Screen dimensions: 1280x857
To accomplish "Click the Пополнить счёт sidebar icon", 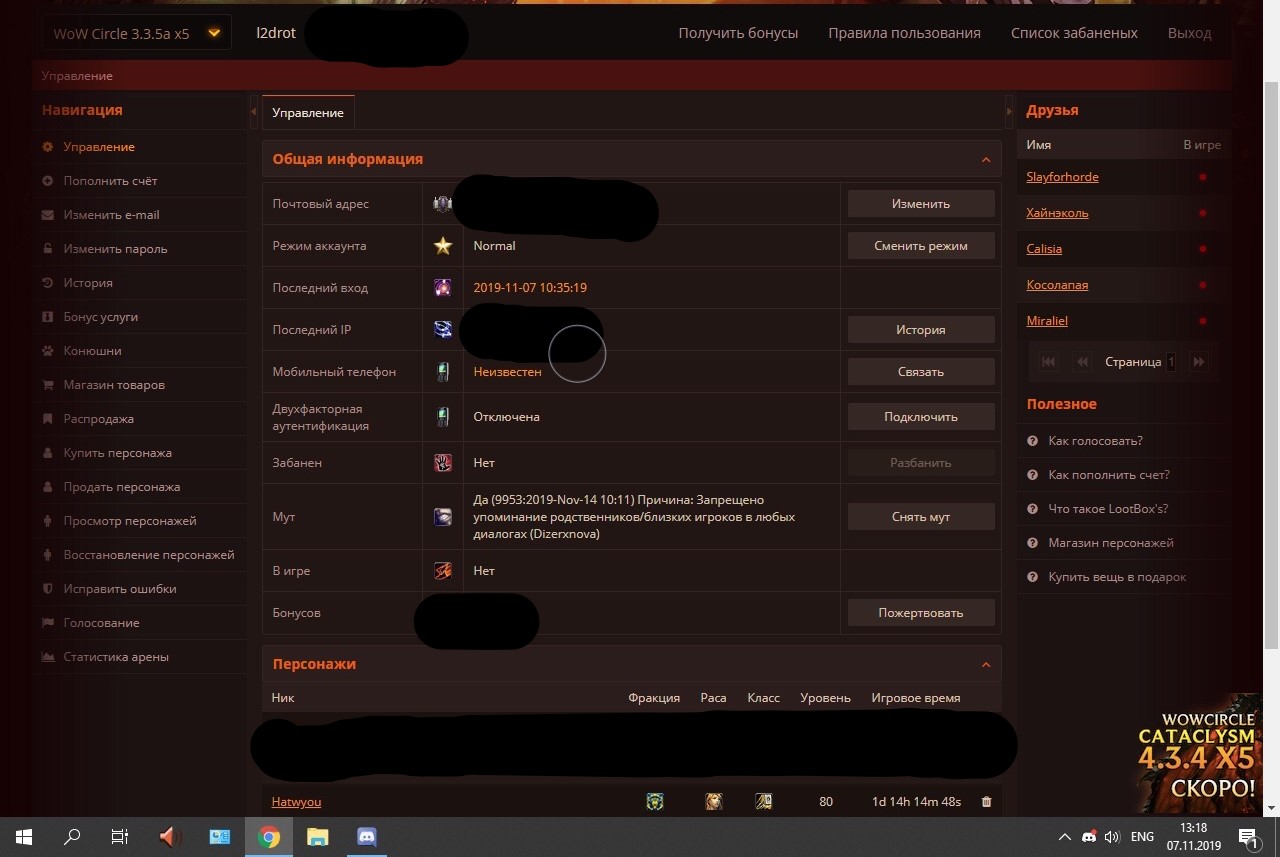I will click(x=48, y=181).
